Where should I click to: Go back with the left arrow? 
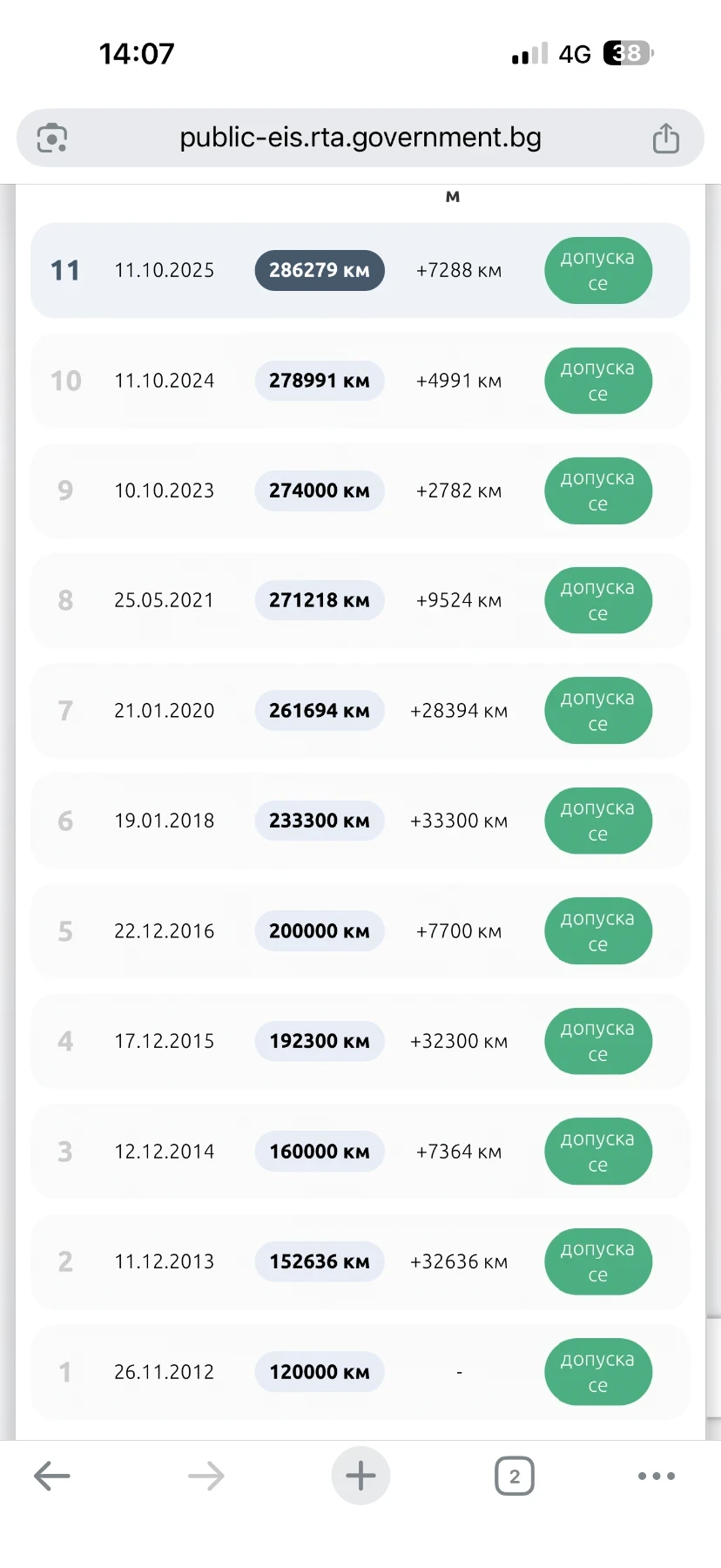point(52,1476)
